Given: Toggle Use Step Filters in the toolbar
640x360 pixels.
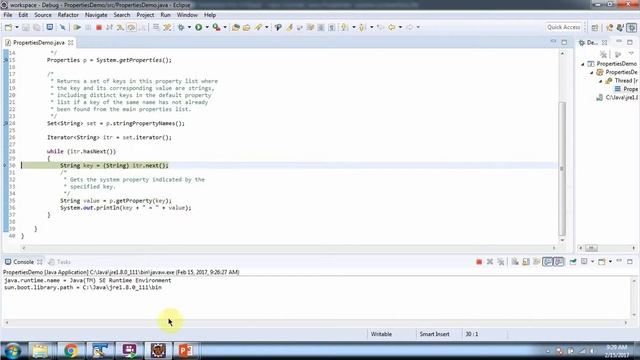Looking at the screenshot, I should (167, 27).
